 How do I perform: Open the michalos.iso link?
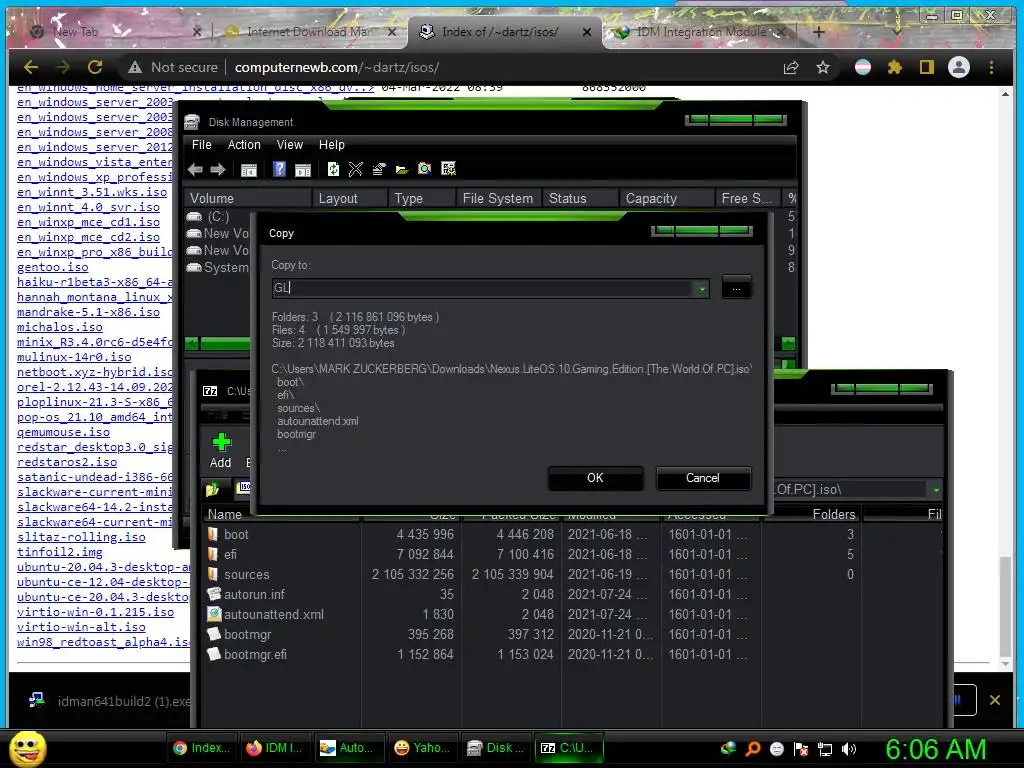60,327
